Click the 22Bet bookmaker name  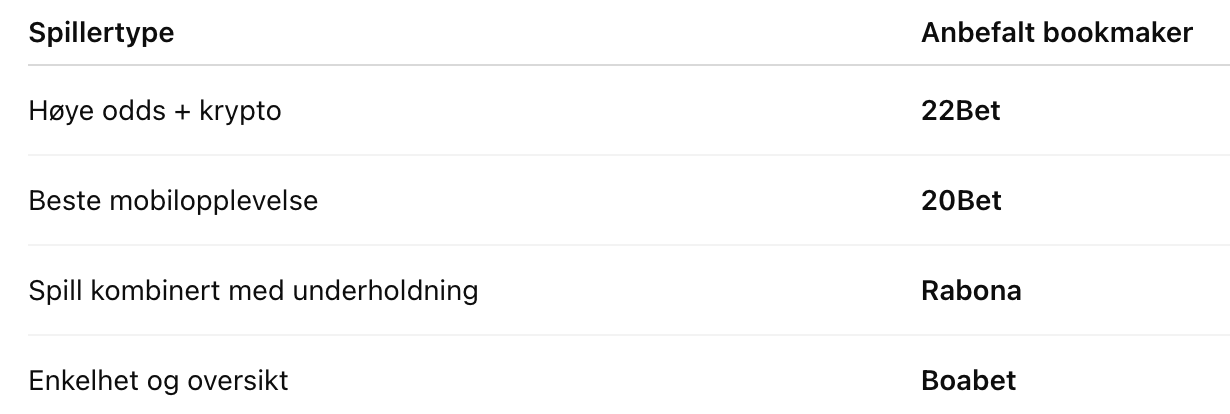(x=960, y=111)
